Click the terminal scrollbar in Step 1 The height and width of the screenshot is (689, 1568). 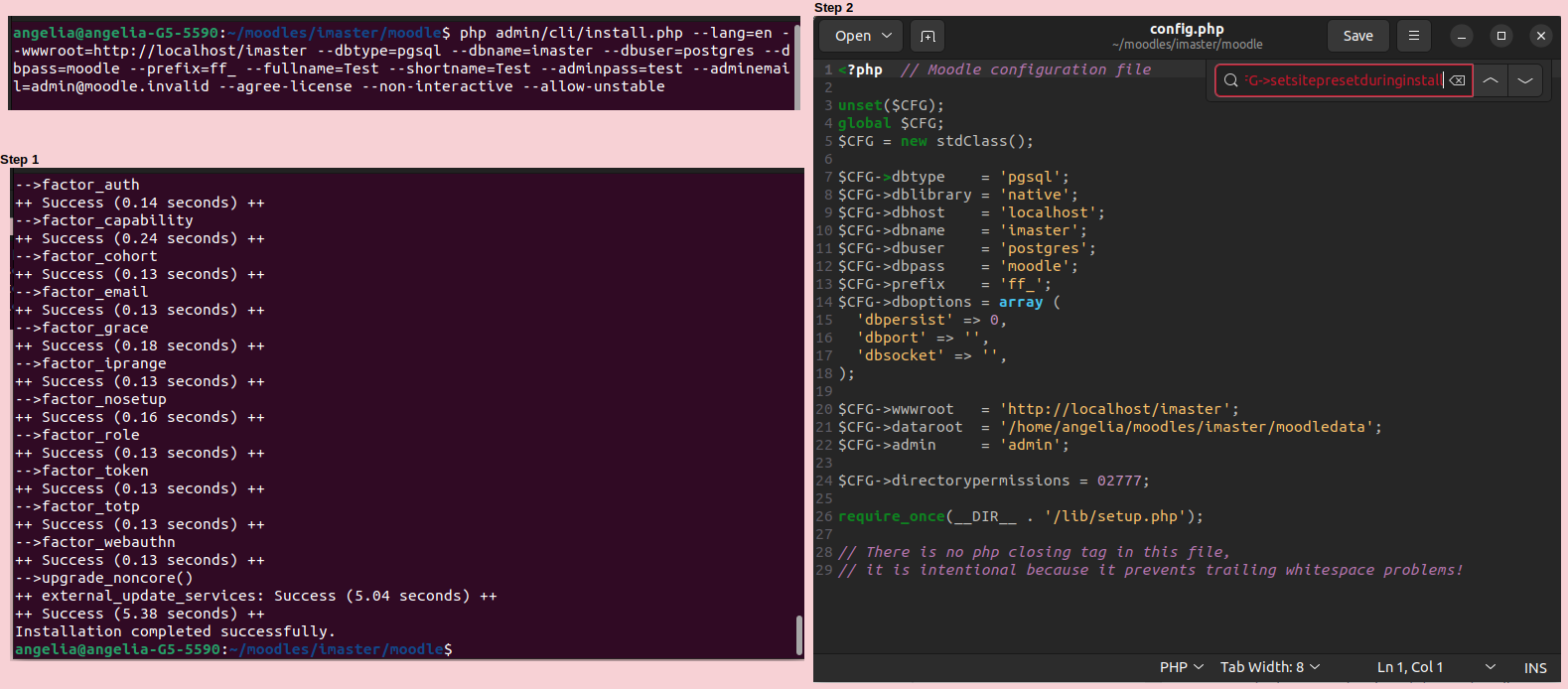pyautogui.click(x=798, y=635)
